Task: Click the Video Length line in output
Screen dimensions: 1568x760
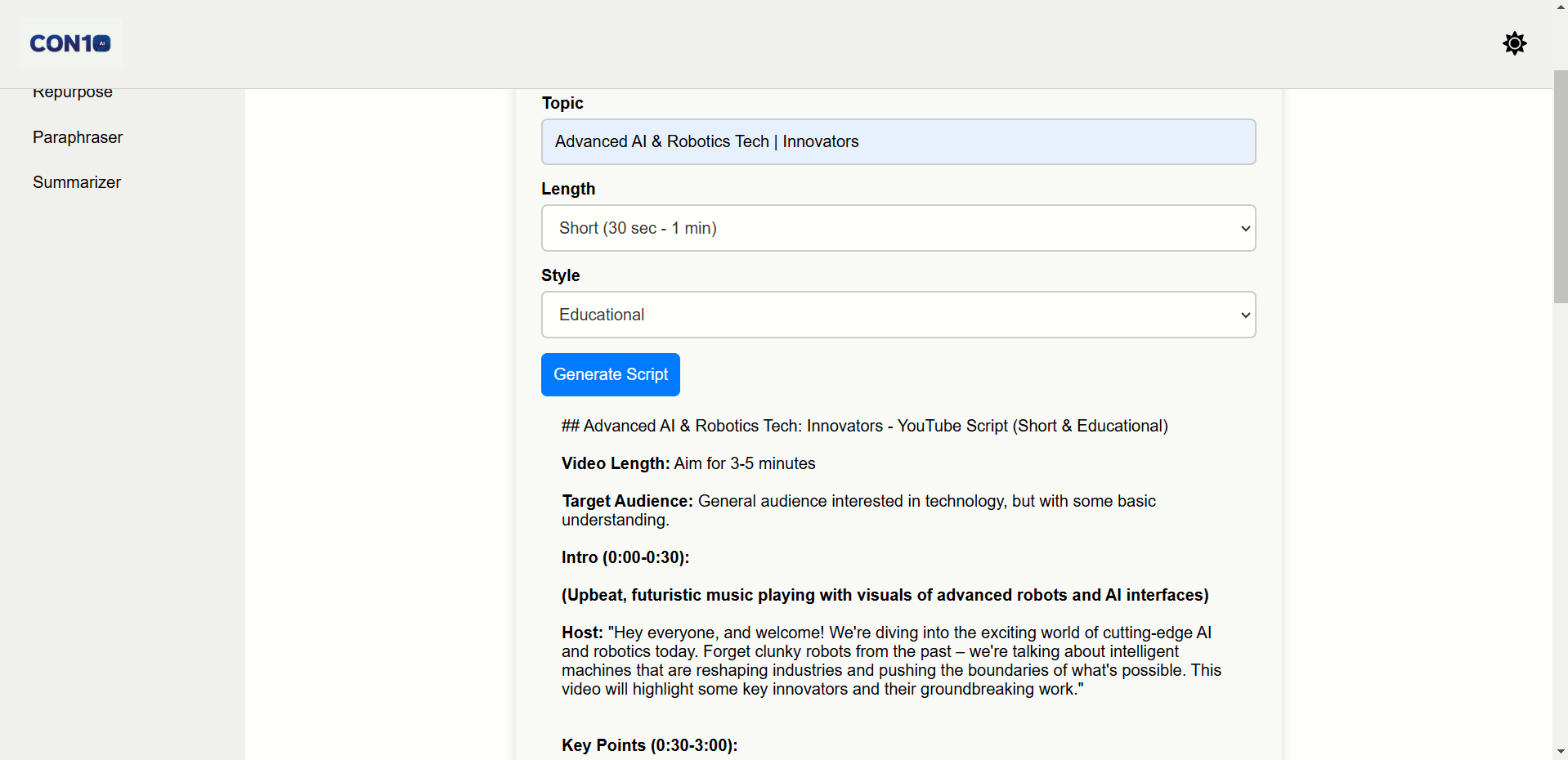Action: tap(688, 463)
